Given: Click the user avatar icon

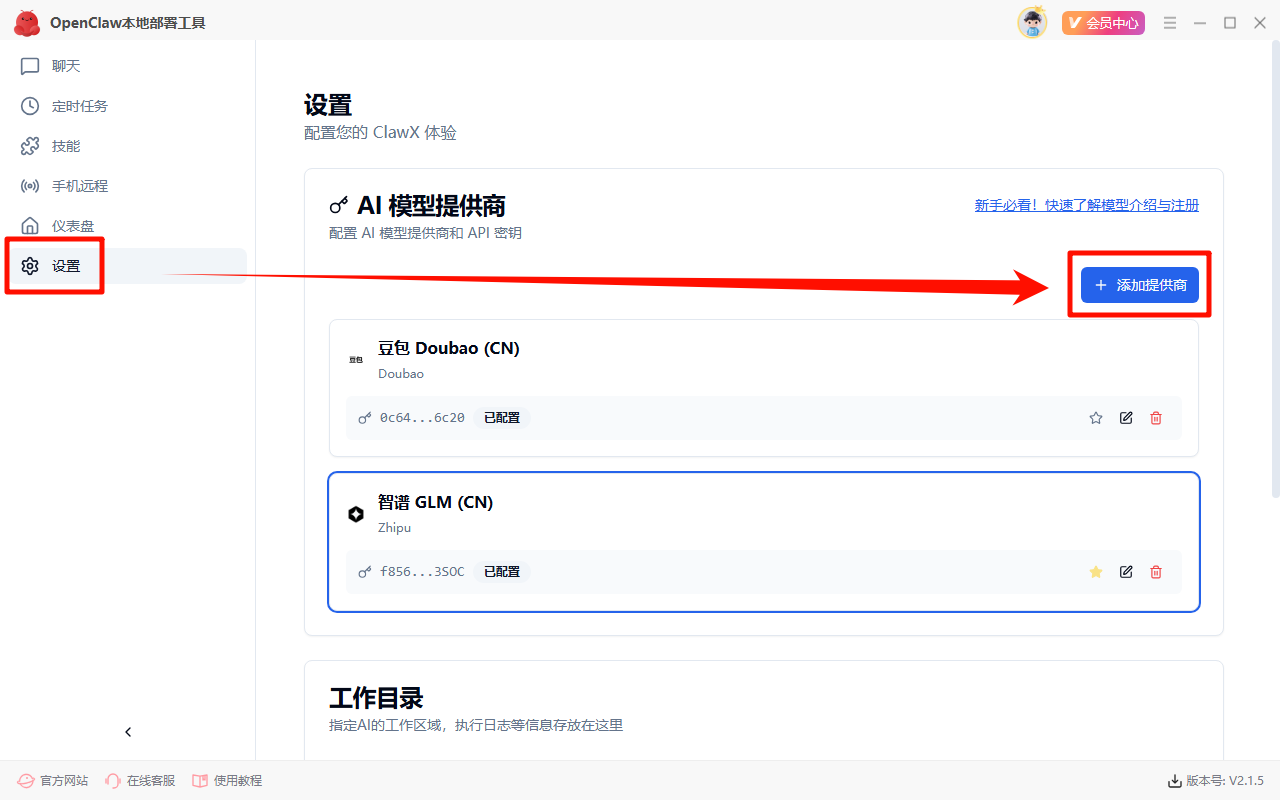Looking at the screenshot, I should tap(1032, 23).
